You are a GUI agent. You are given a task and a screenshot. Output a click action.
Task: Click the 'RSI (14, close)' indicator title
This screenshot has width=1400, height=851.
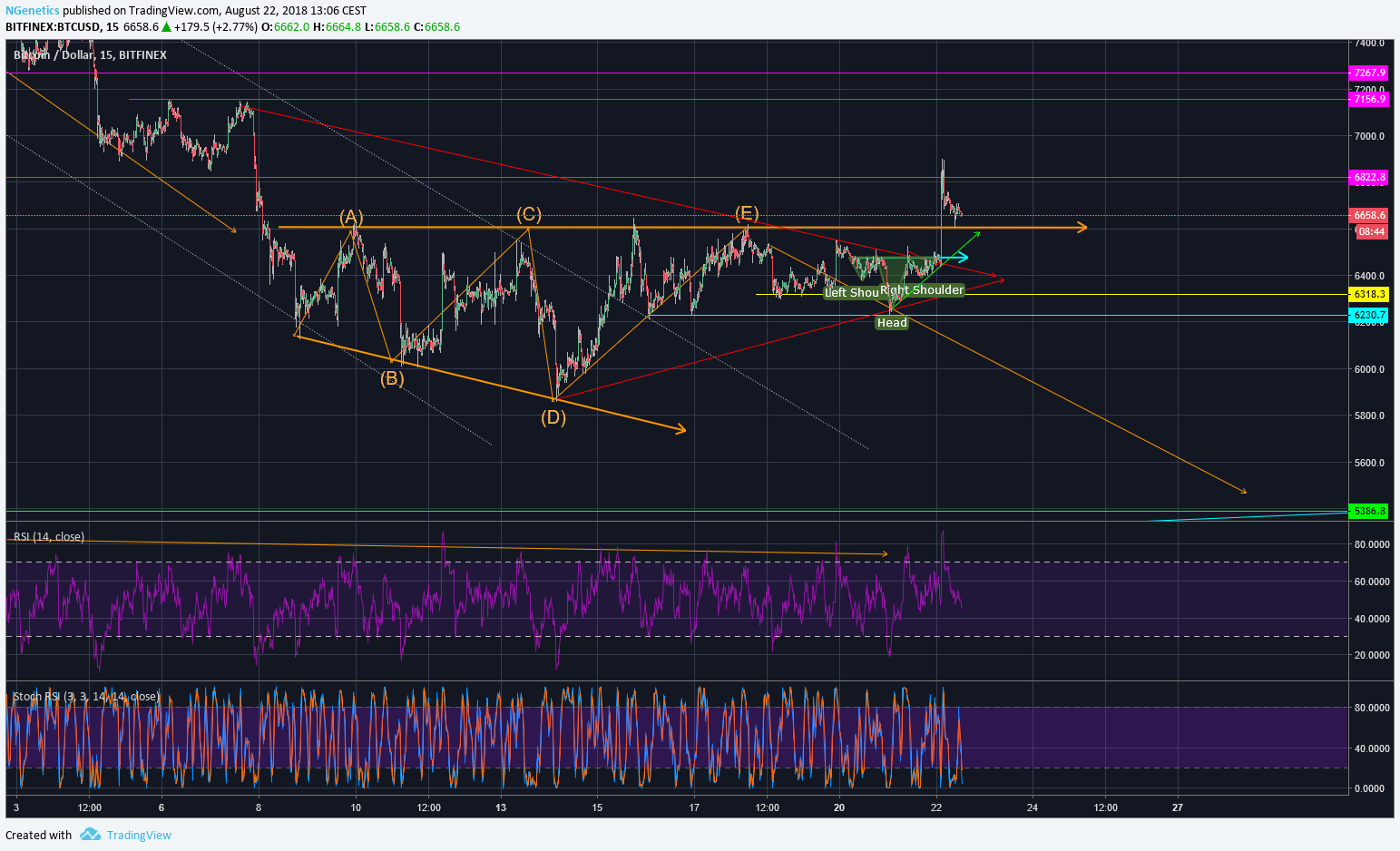pos(49,537)
